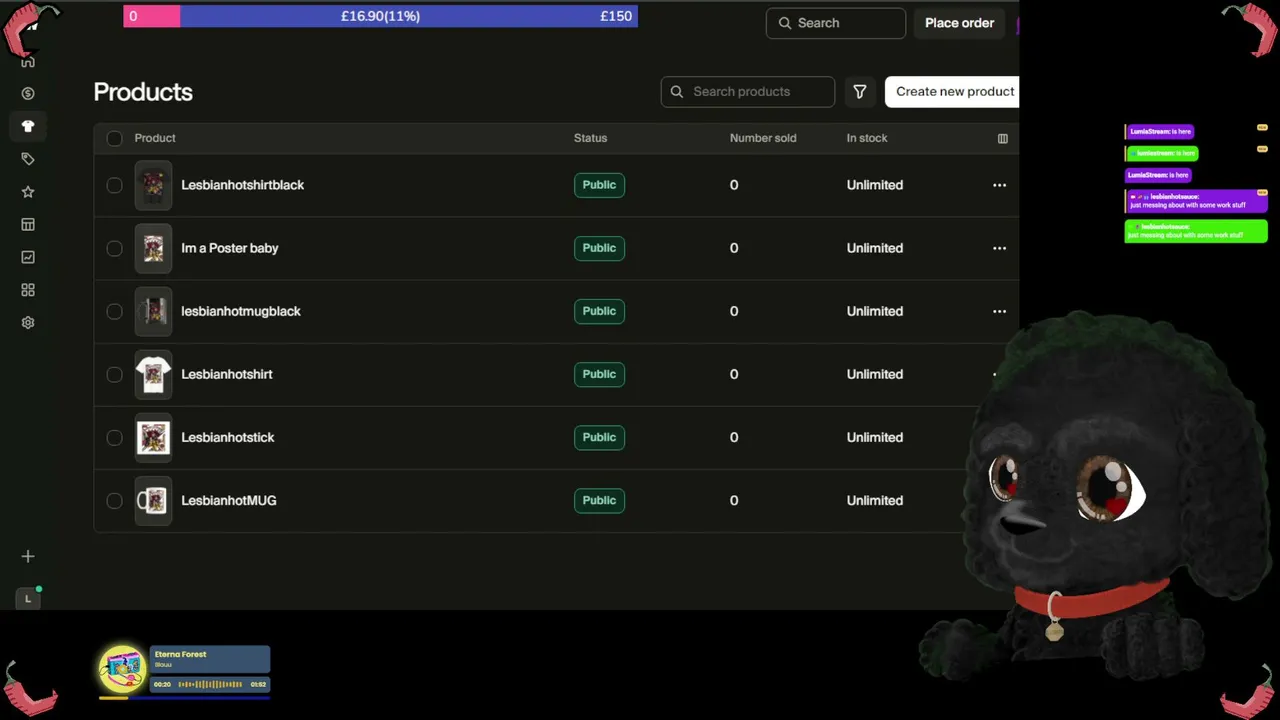
Task: Open the tag discounts sidebar icon
Action: pyautogui.click(x=28, y=159)
